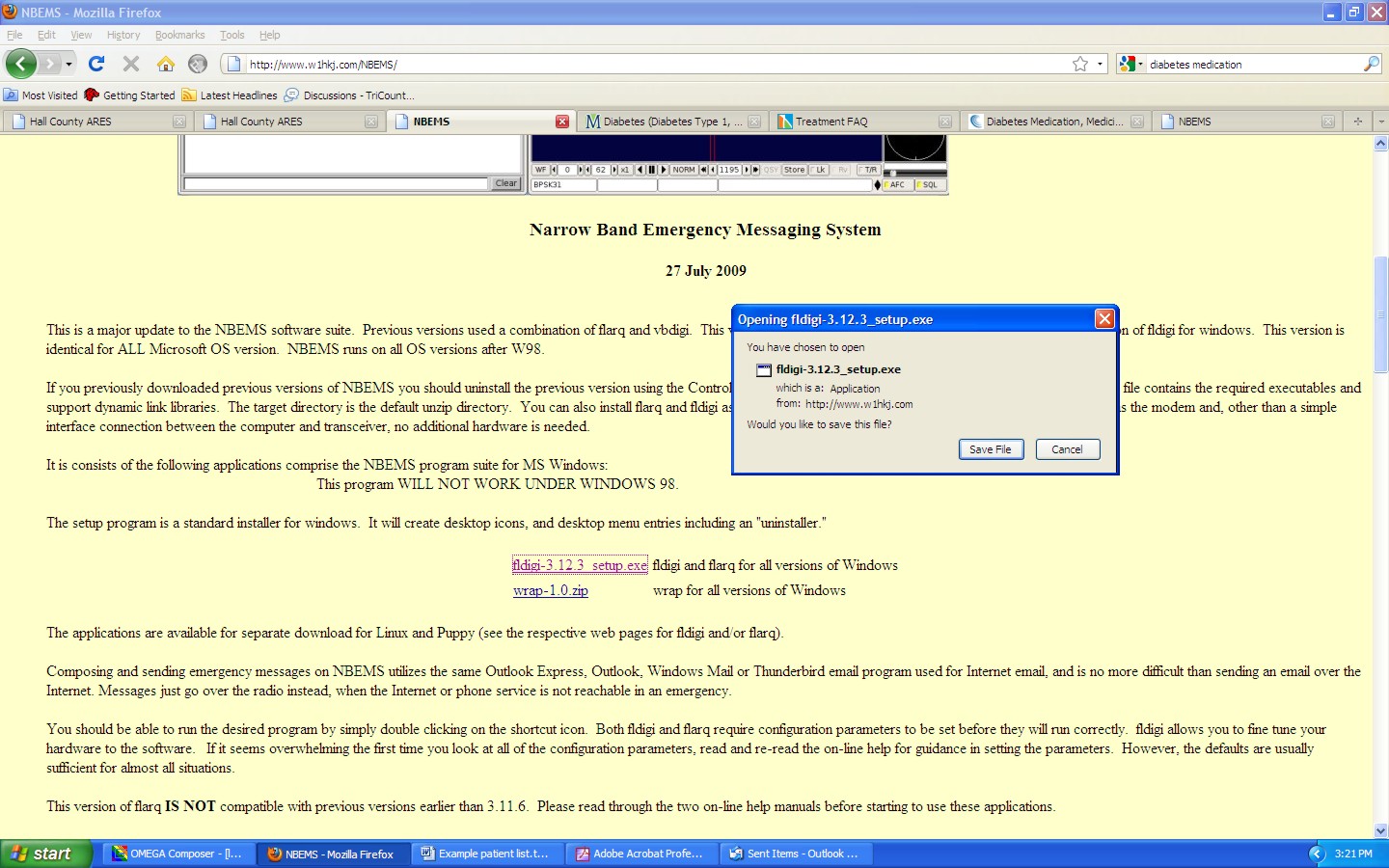Open the Bookmarks menu

click(180, 35)
